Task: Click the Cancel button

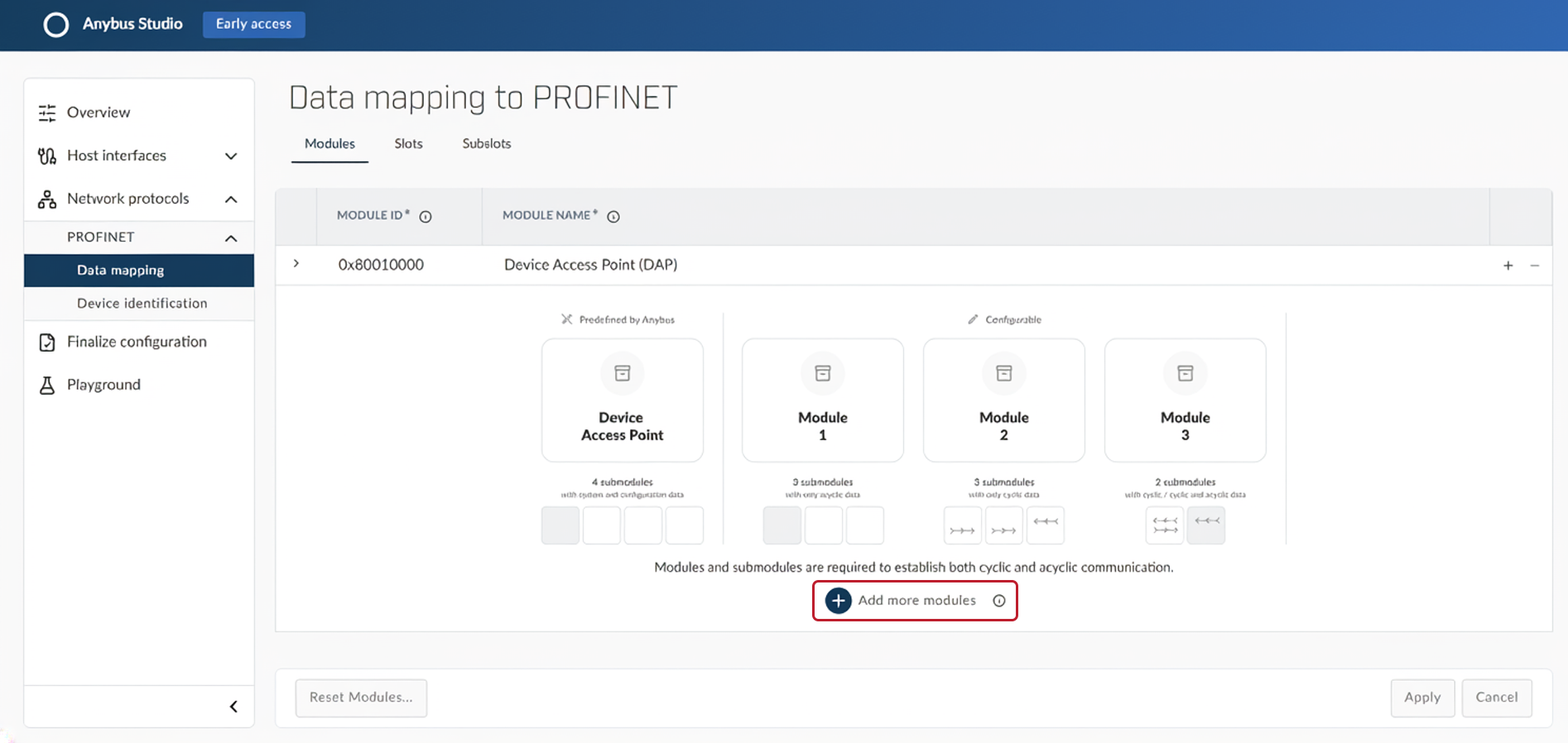Action: [x=1497, y=697]
